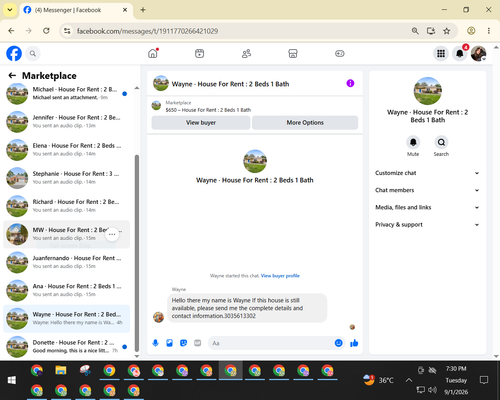Open weather 36°C widget in taskbar
The height and width of the screenshot is (400, 500).
[x=378, y=380]
